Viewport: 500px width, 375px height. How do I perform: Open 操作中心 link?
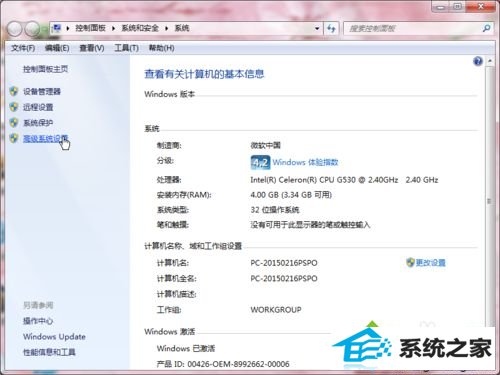tap(38, 321)
